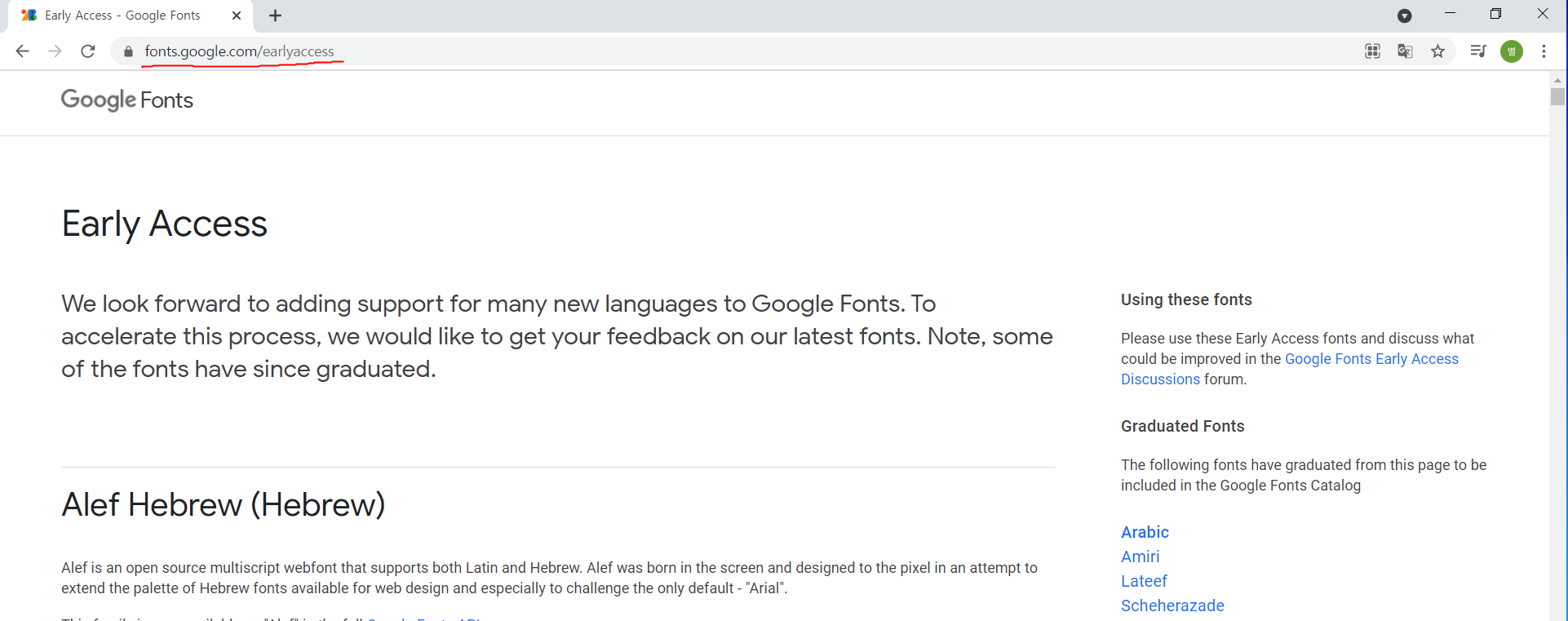Open a new browser tab

(276, 16)
